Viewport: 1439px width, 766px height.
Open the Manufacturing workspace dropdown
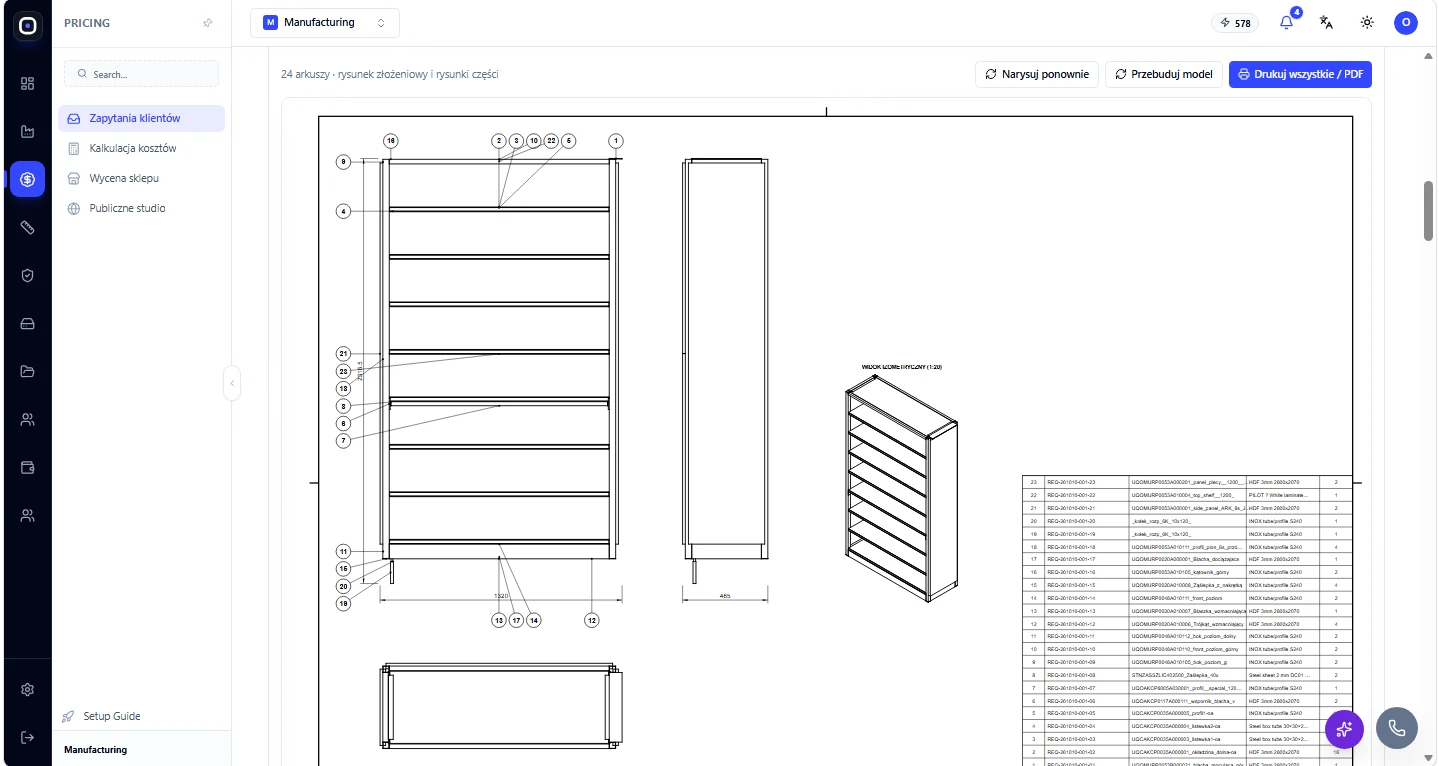(x=324, y=22)
